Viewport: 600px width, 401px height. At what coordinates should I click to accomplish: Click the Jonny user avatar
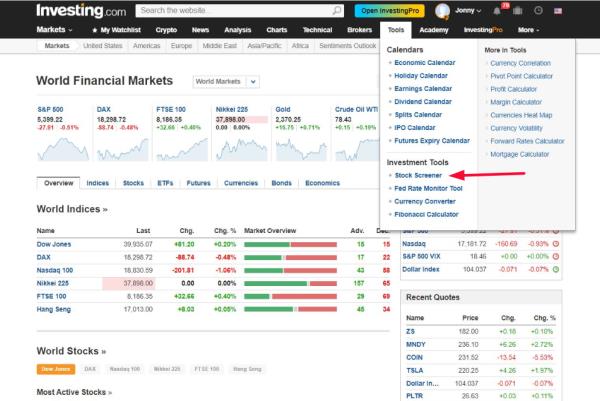click(442, 11)
